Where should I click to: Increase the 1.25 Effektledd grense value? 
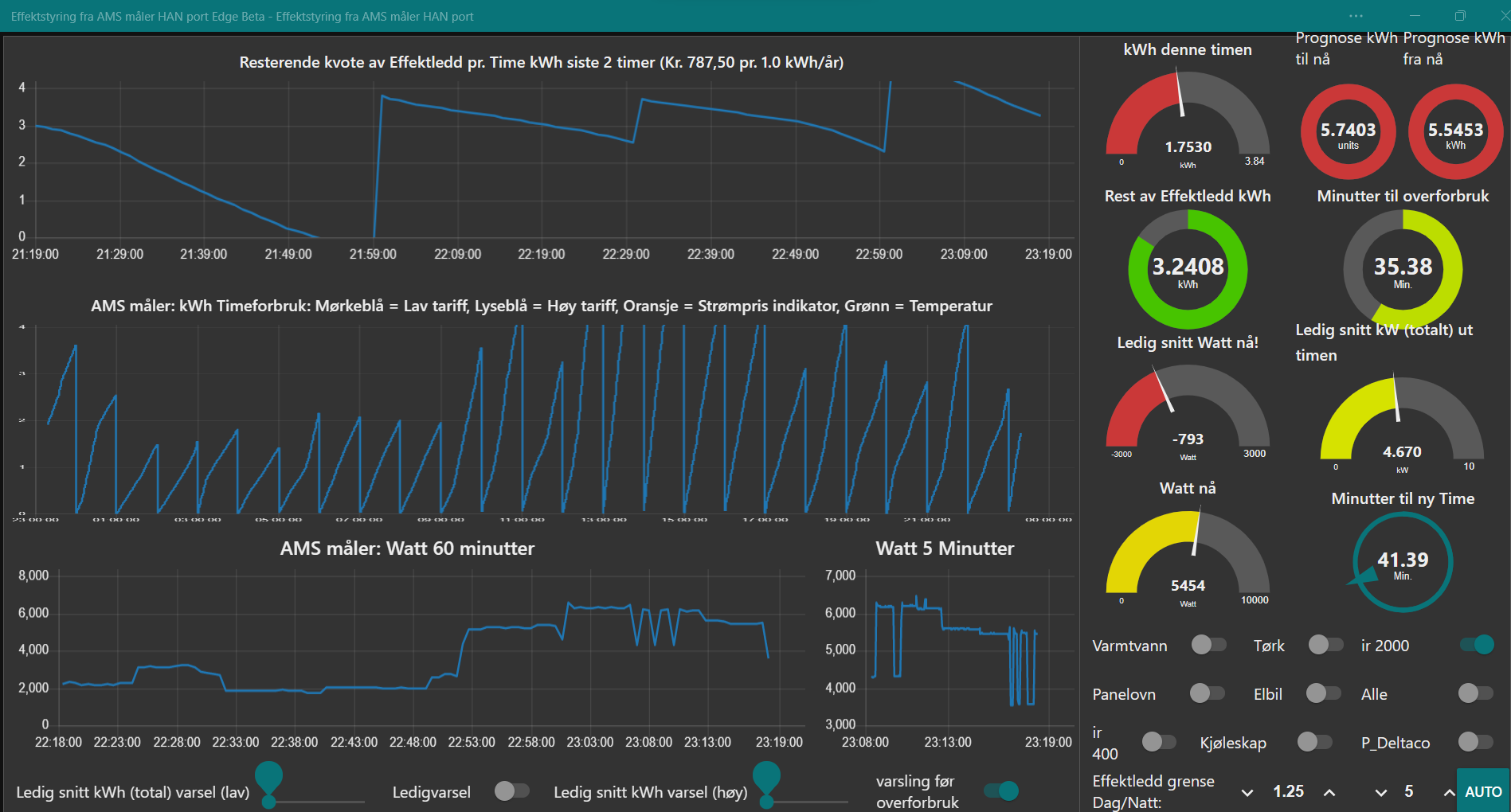pyautogui.click(x=1329, y=792)
